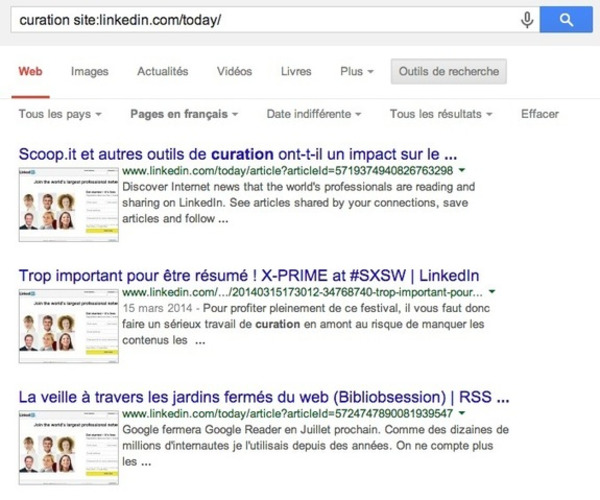Click the Bibliobsession result thumbnail image
Screen dimensions: 600x500
coord(68,448)
